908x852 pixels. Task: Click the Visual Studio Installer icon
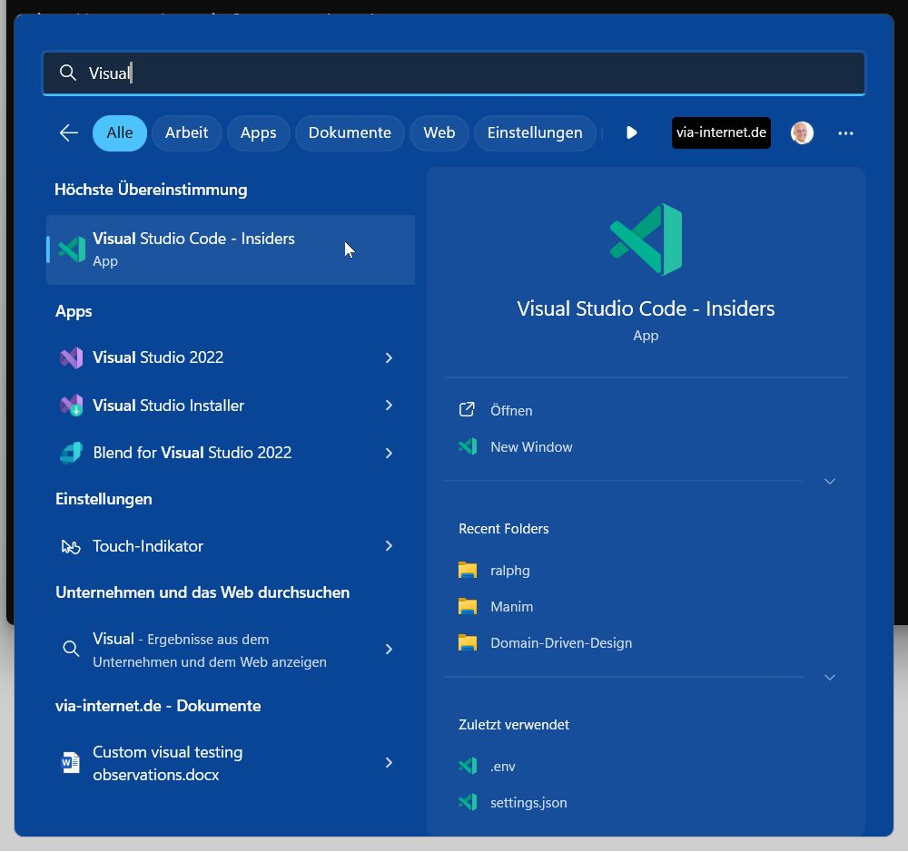click(71, 405)
